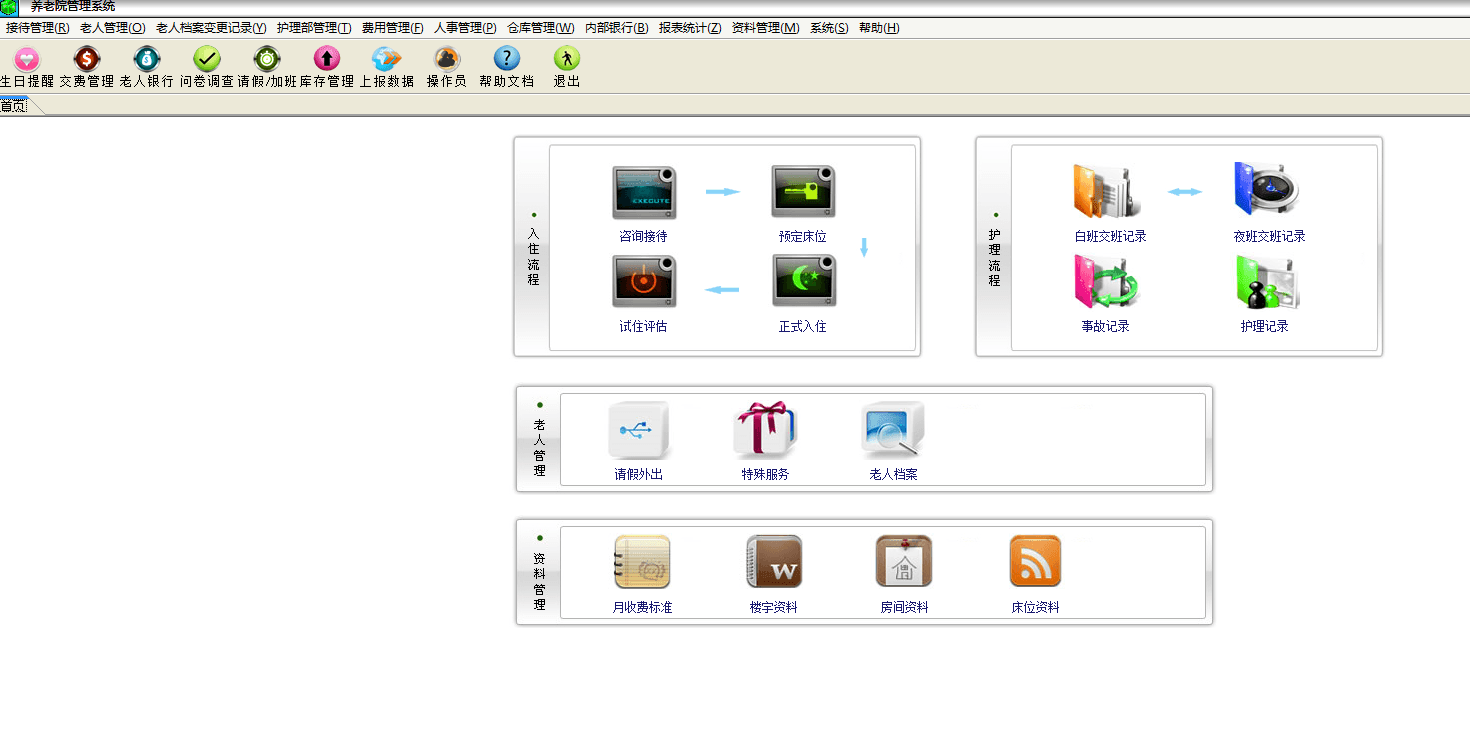Click 库存管理 inventory toolbar icon
Viewport: 1470px width, 749px height.
[327, 58]
